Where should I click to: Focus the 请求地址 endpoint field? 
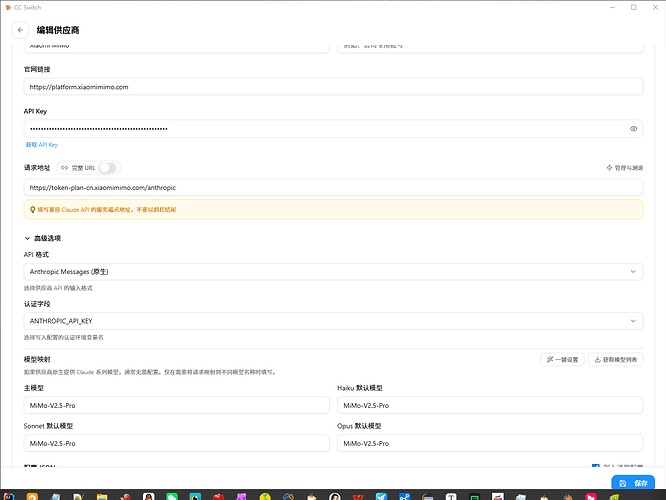point(333,187)
